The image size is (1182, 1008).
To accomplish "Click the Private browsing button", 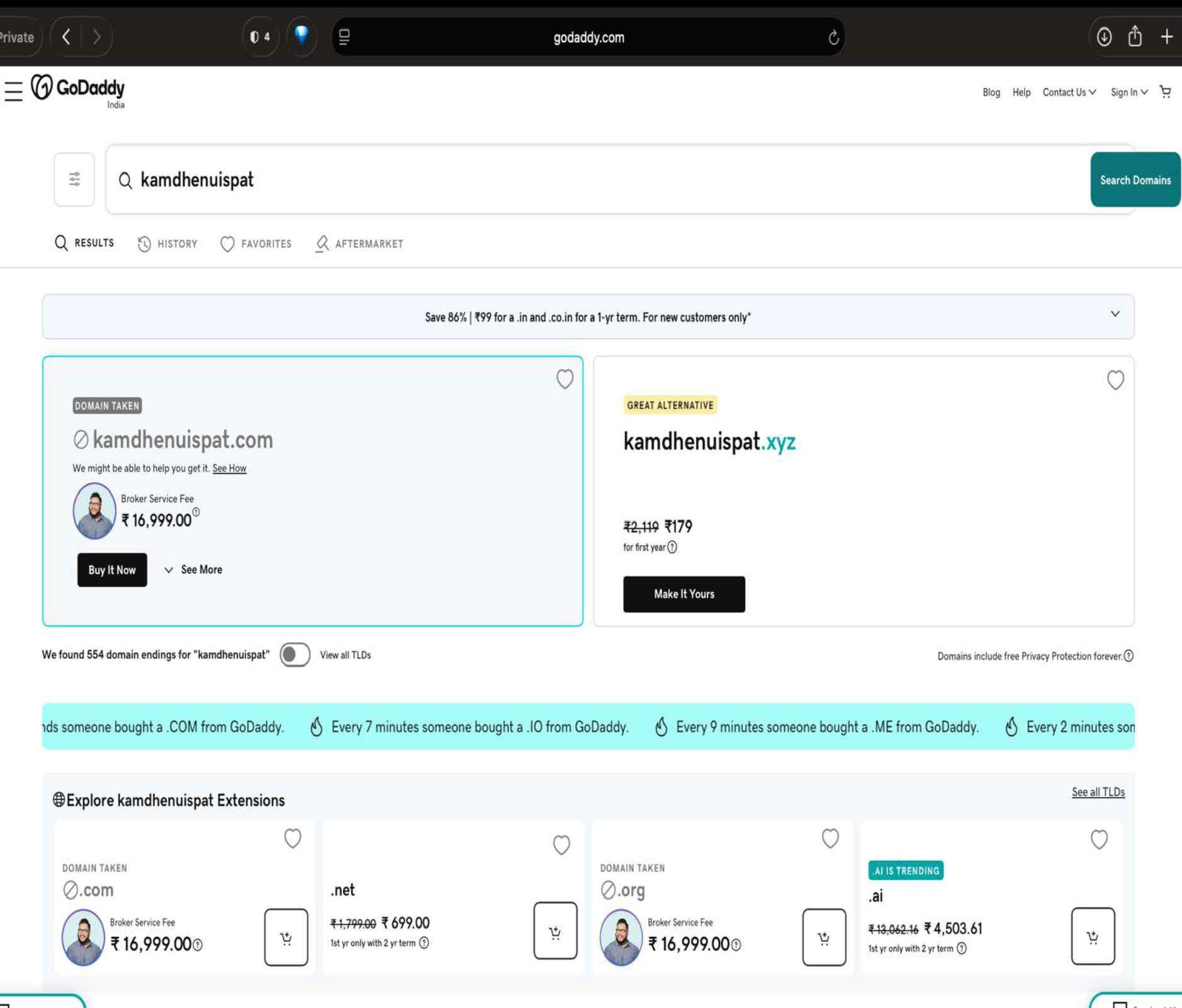I will (x=18, y=37).
